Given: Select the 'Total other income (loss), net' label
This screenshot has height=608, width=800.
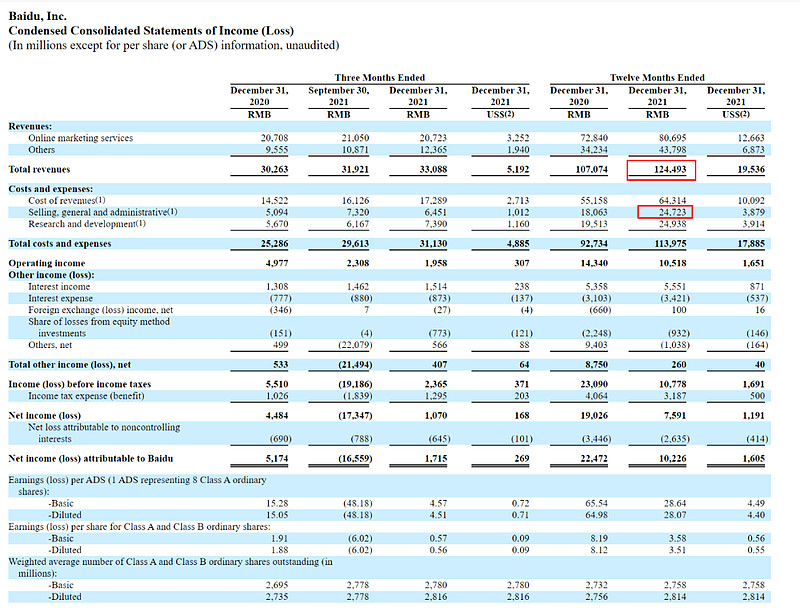Looking at the screenshot, I should [x=69, y=365].
